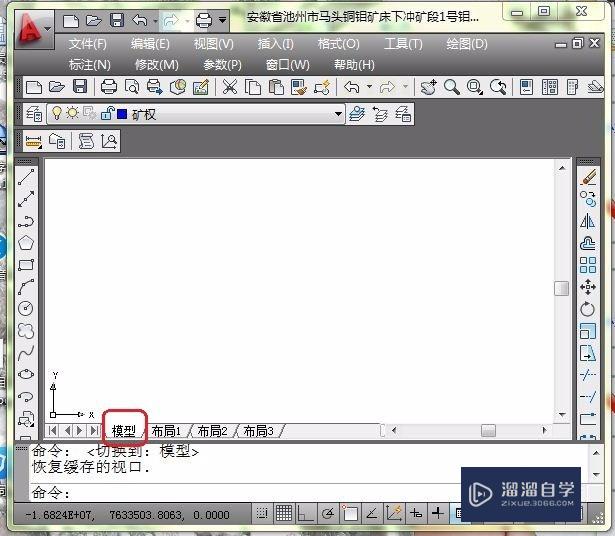Toggle Snap Mode in status bar

(262, 513)
